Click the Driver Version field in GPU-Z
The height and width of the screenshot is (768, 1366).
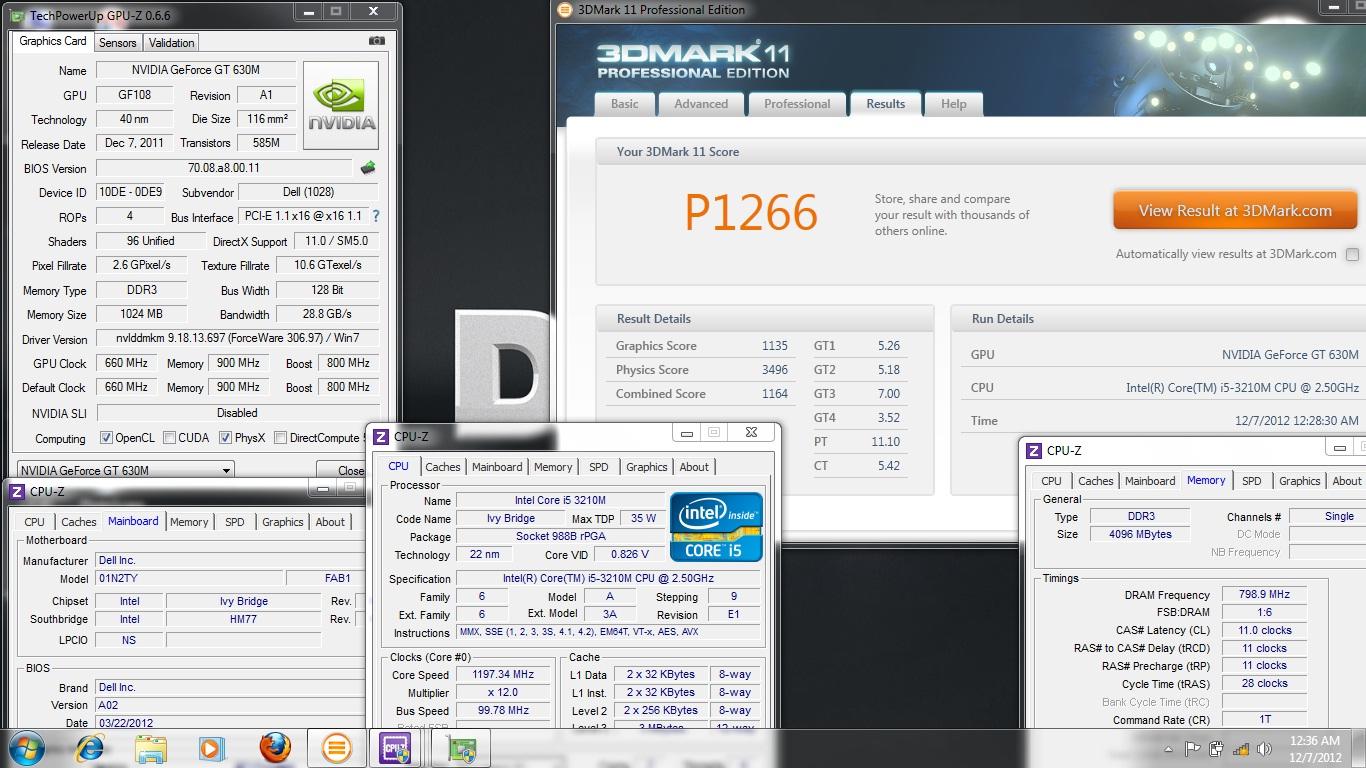point(237,339)
